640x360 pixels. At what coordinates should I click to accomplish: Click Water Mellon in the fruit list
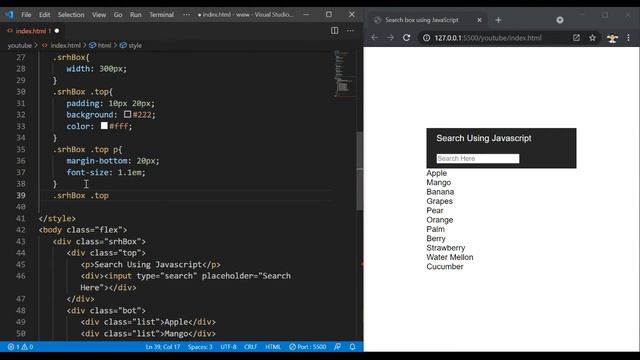click(x=450, y=257)
